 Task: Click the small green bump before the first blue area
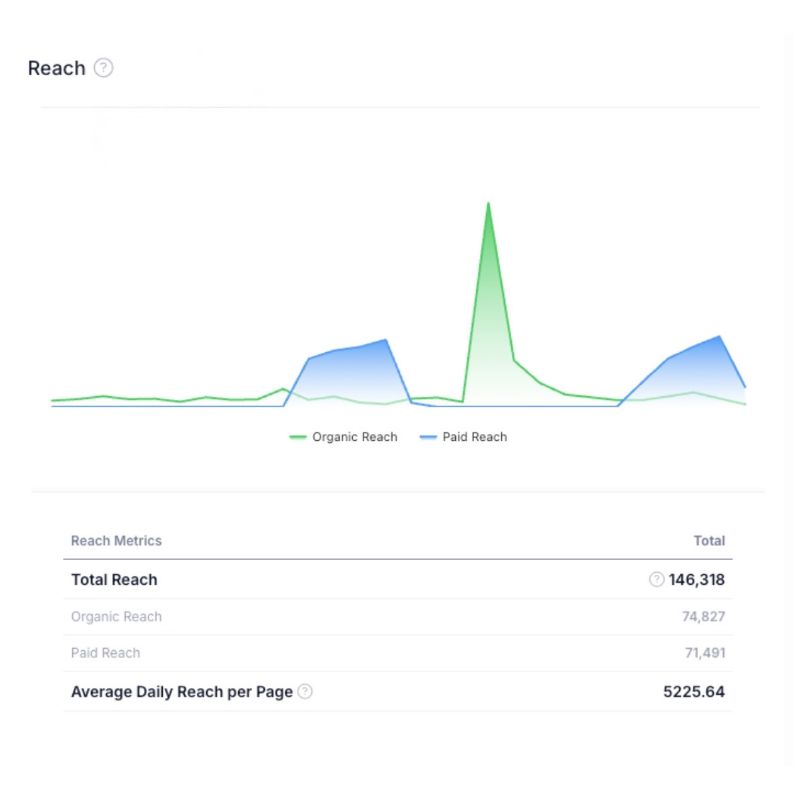coord(283,389)
